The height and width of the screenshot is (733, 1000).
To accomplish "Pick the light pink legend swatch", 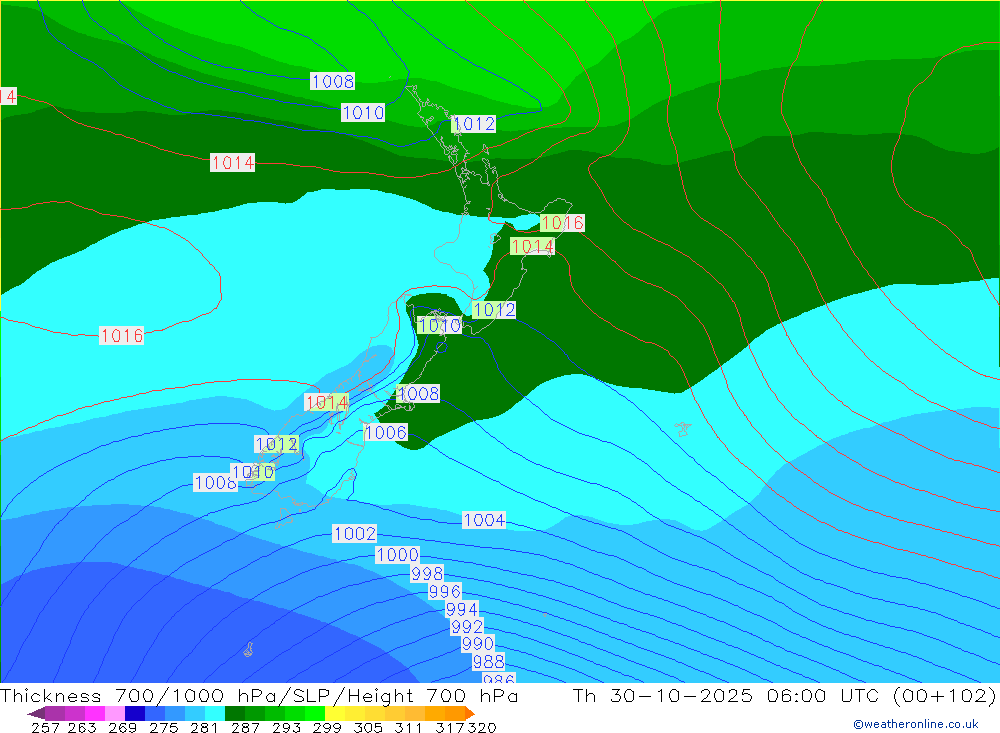I will 115,713.
